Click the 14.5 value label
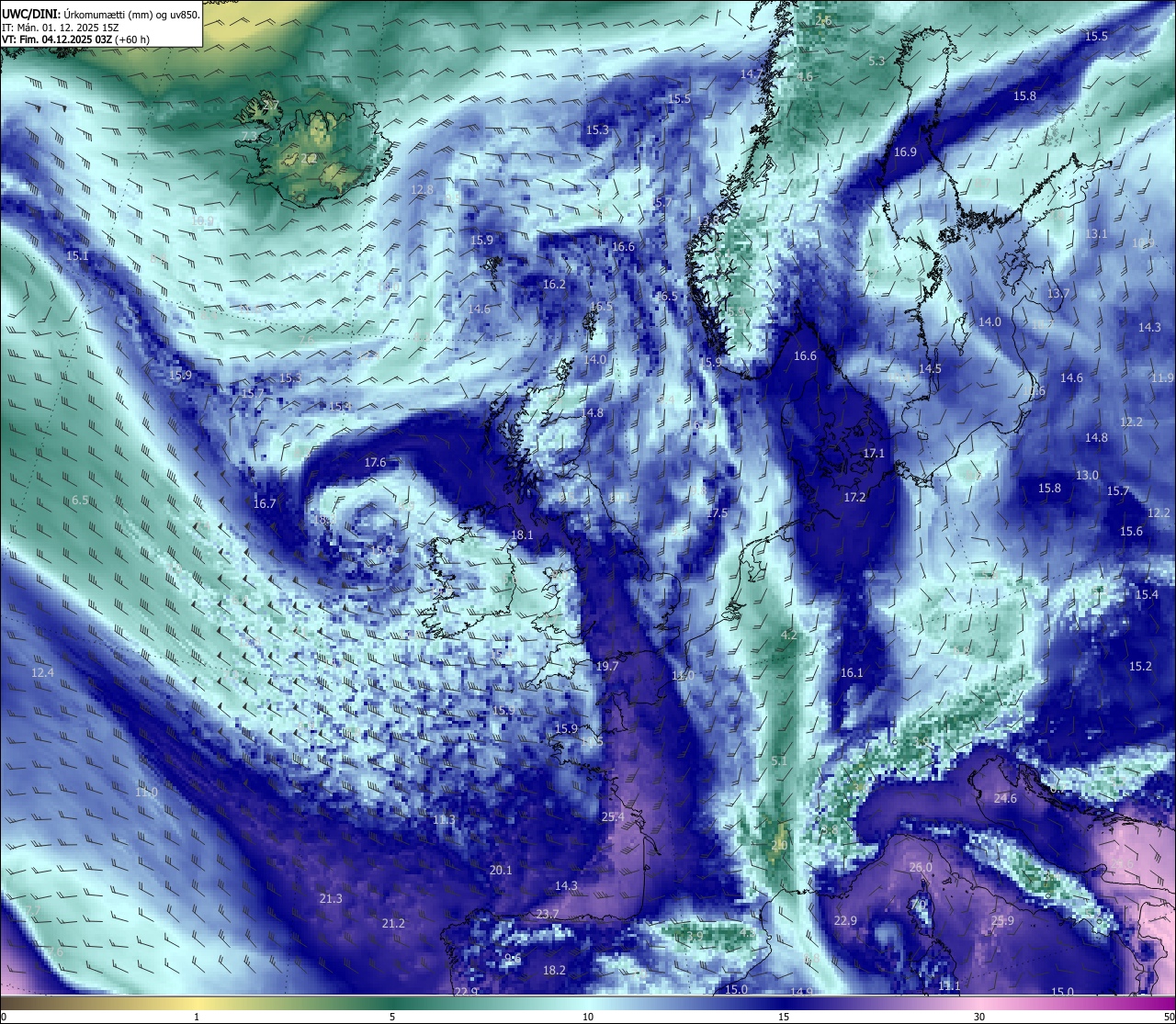1176x1024 pixels. 930,368
